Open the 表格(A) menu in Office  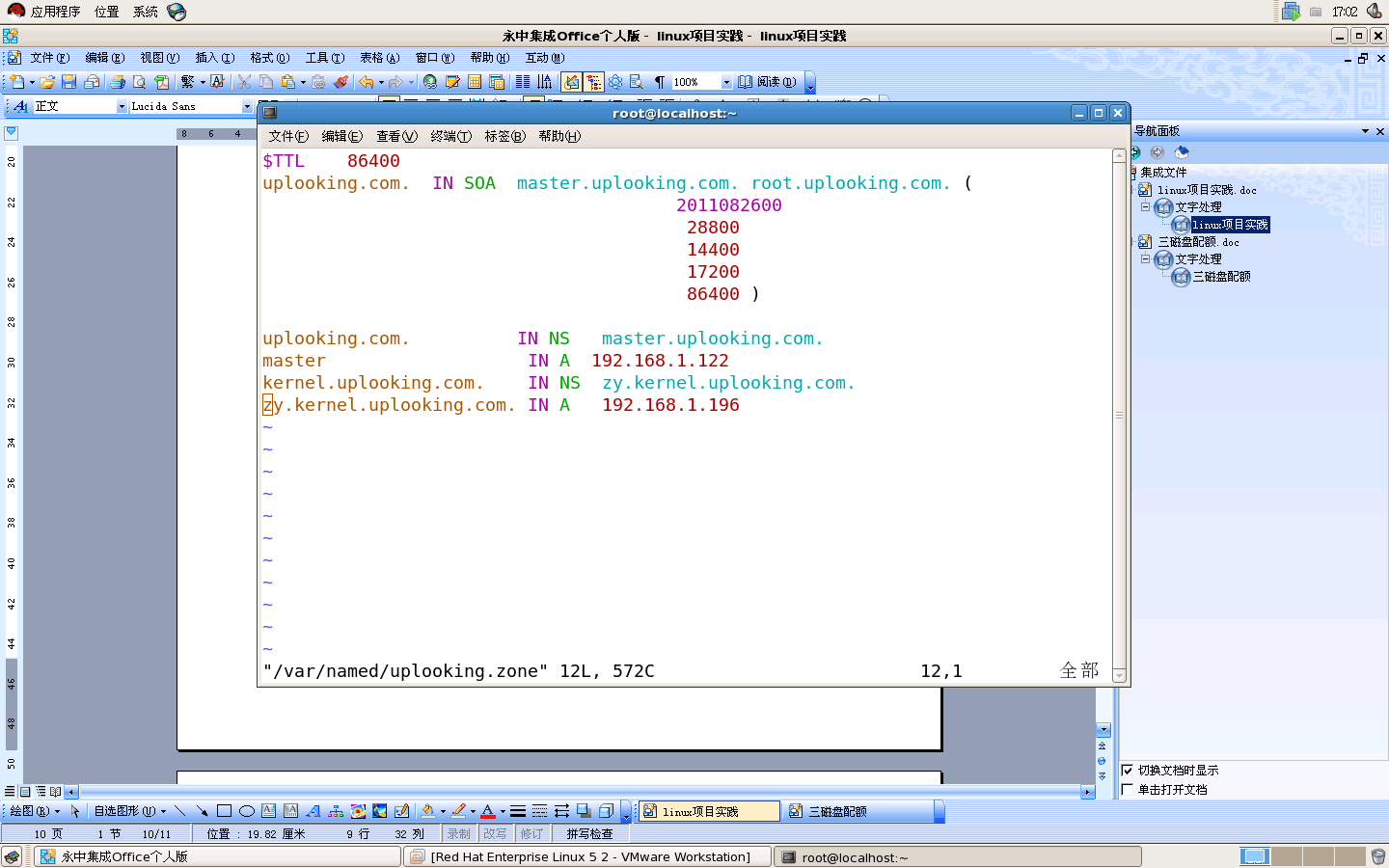[379, 58]
